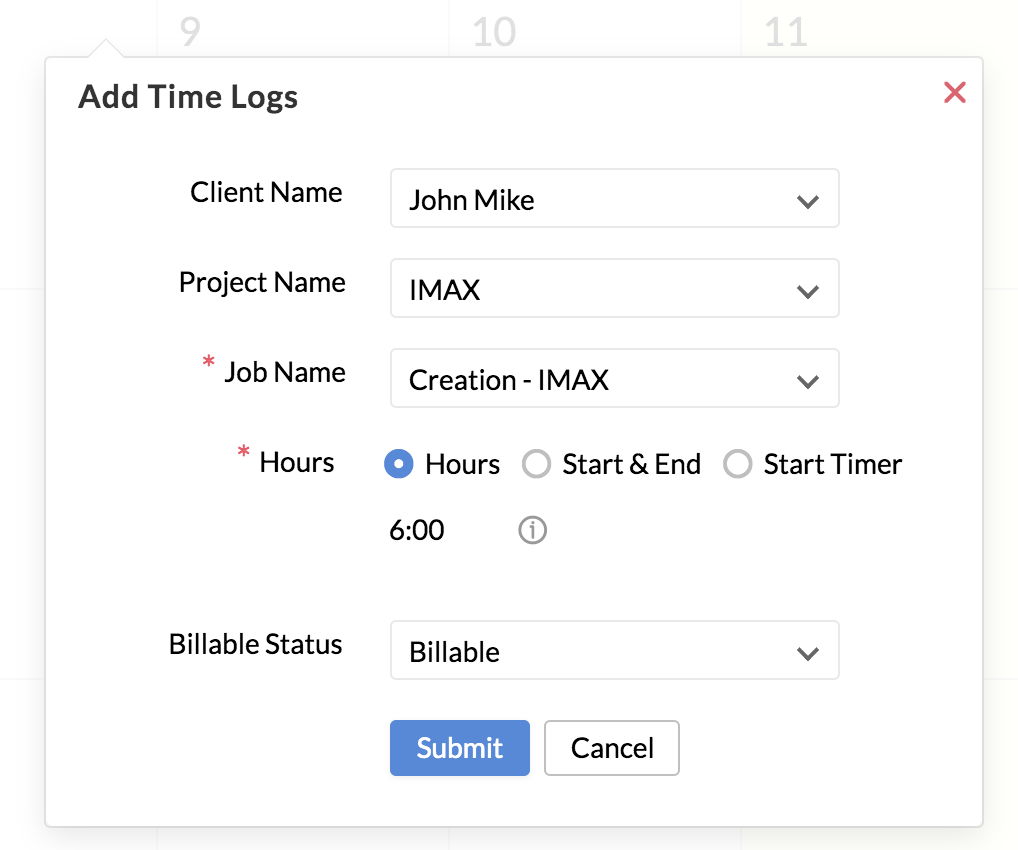Open the Job Name dropdown
This screenshot has height=850, width=1018.
pos(614,379)
